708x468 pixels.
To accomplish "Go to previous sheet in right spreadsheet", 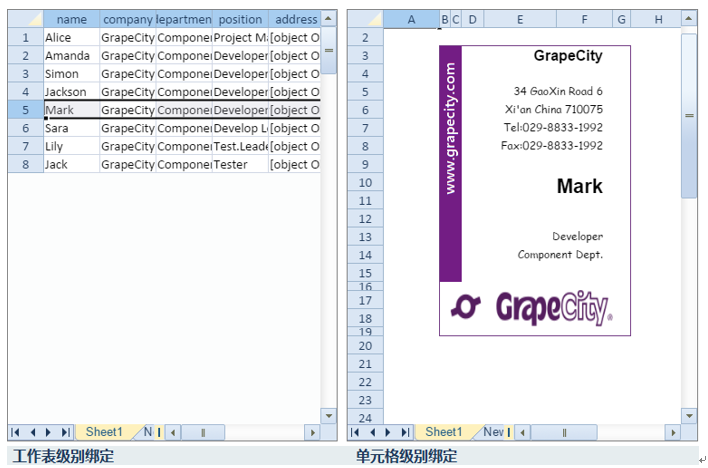I will tap(373, 432).
